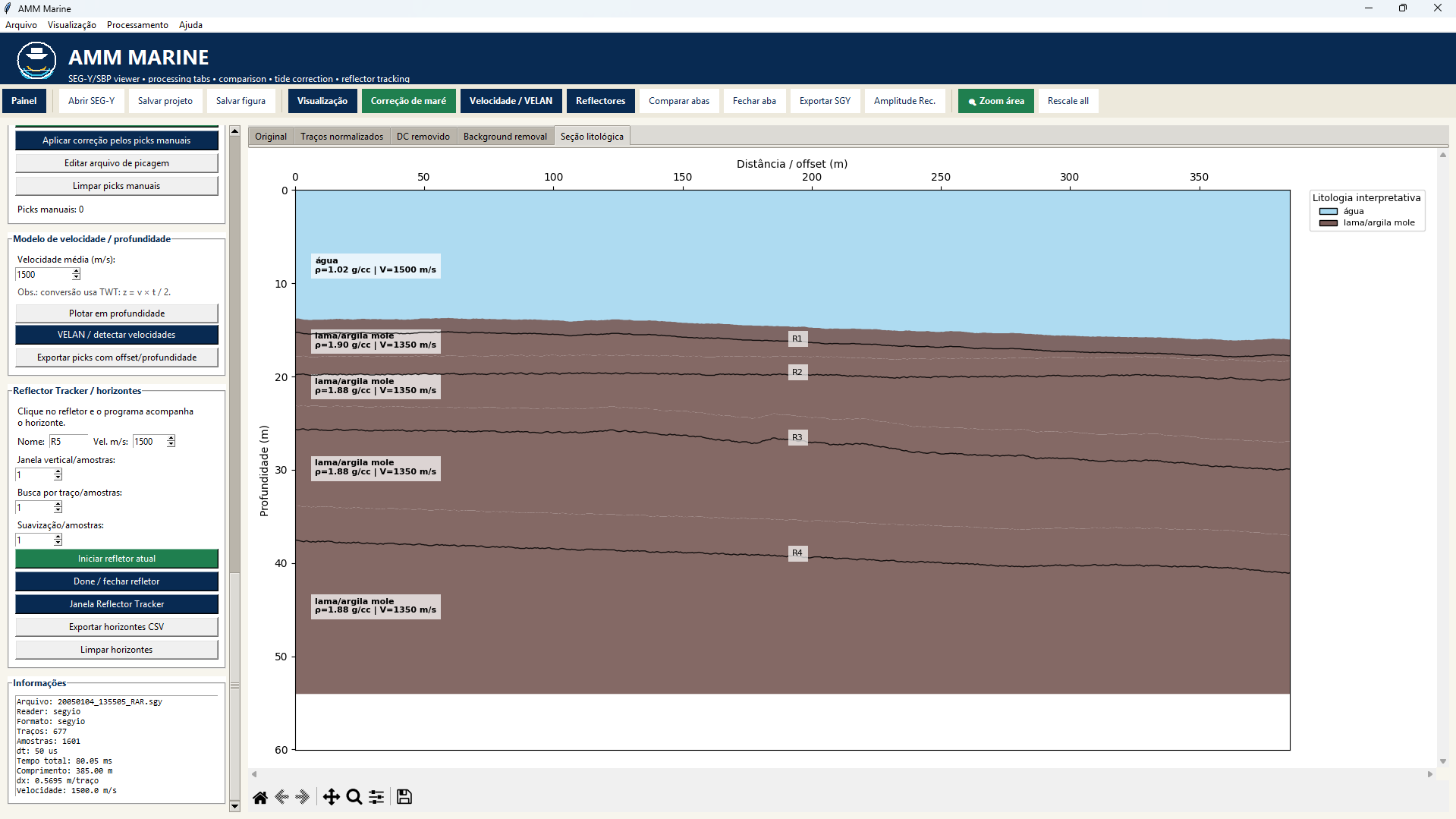Screen dimensions: 1456x819
Task: Open the Ajuda menu
Action: (x=190, y=25)
